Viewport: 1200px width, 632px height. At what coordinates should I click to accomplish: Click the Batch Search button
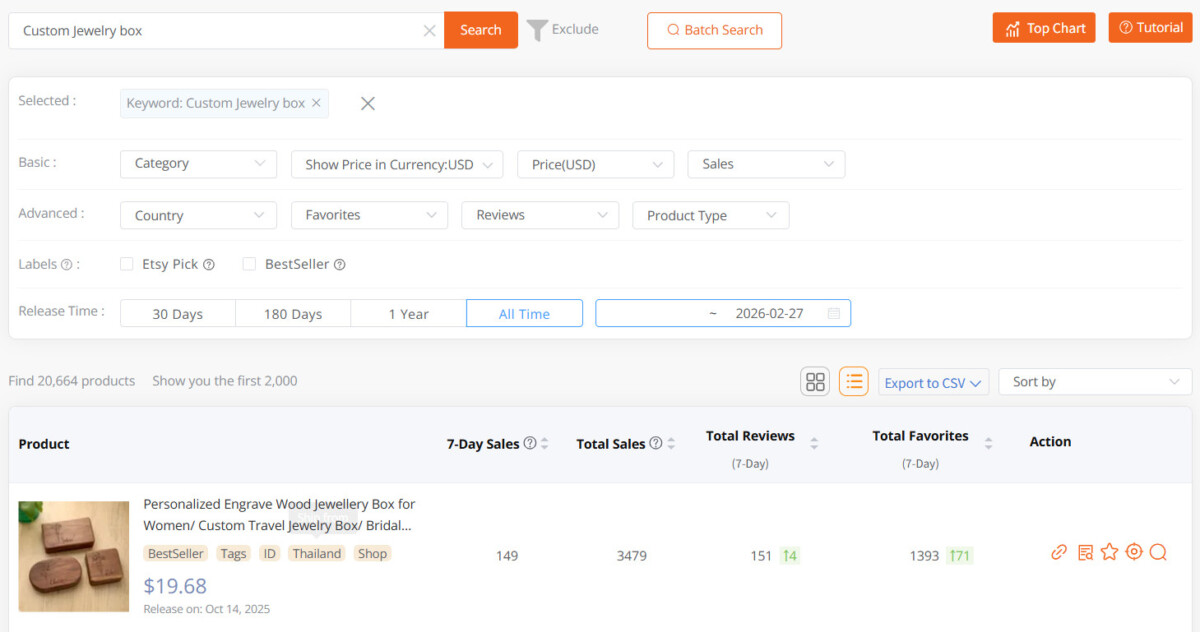pyautogui.click(x=714, y=30)
